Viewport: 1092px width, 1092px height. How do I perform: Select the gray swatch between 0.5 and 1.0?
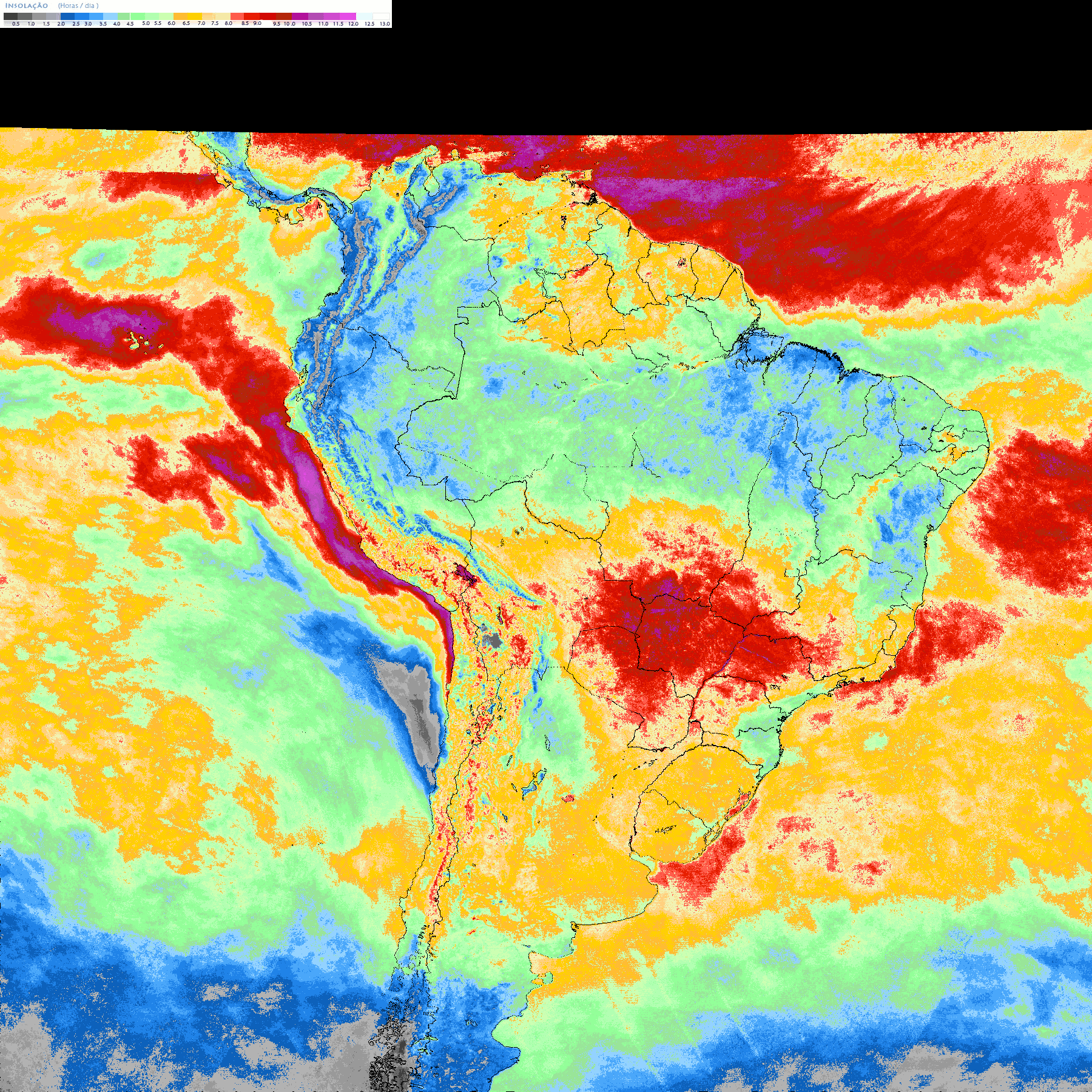(25, 16)
